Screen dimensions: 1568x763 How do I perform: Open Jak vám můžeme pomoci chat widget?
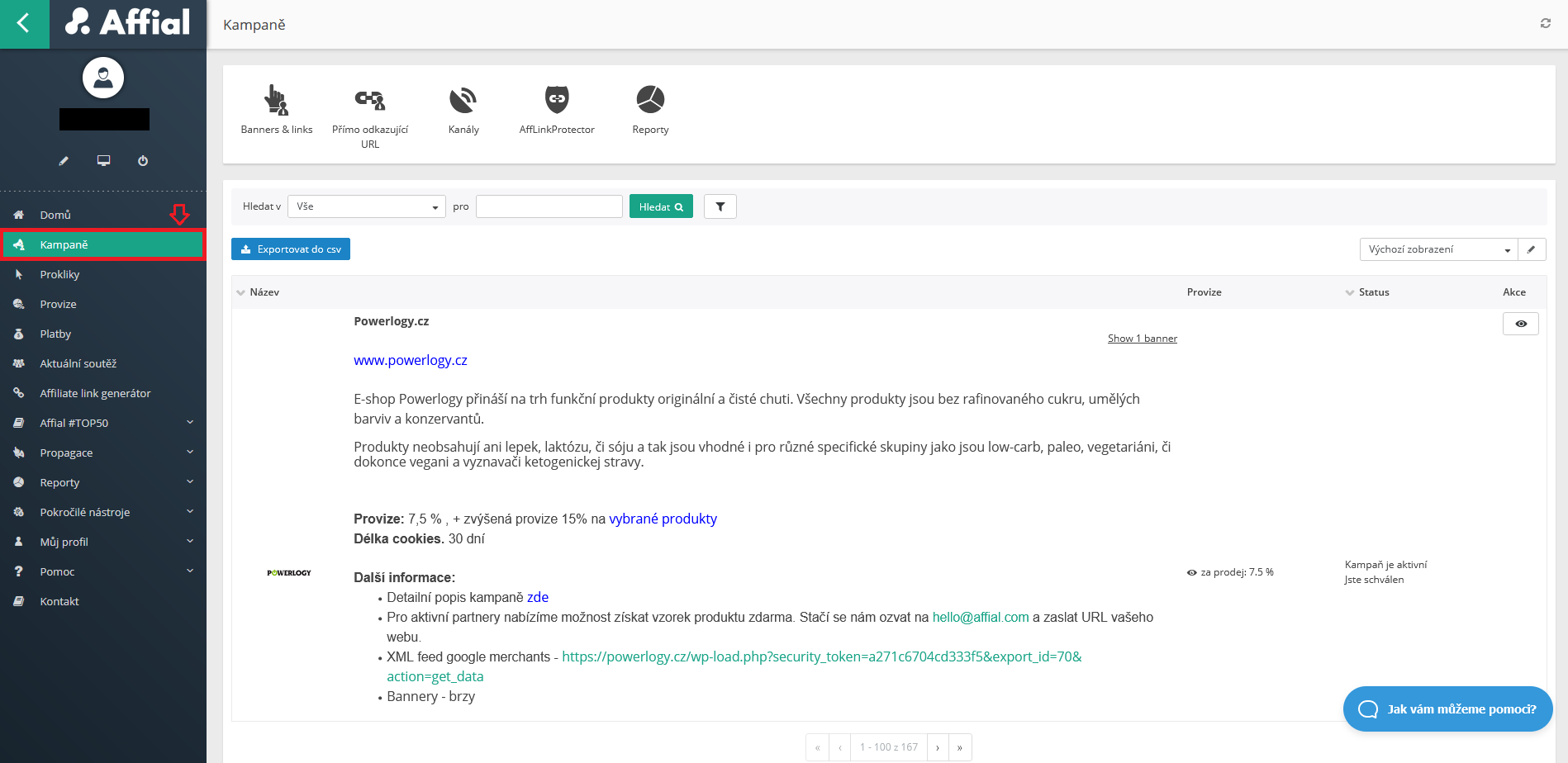coord(1447,708)
